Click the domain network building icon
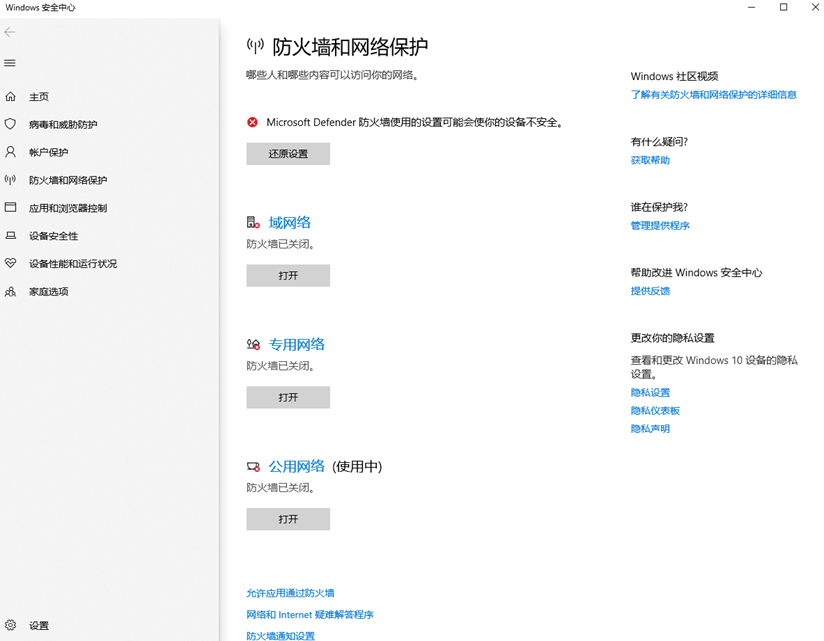 coord(253,222)
